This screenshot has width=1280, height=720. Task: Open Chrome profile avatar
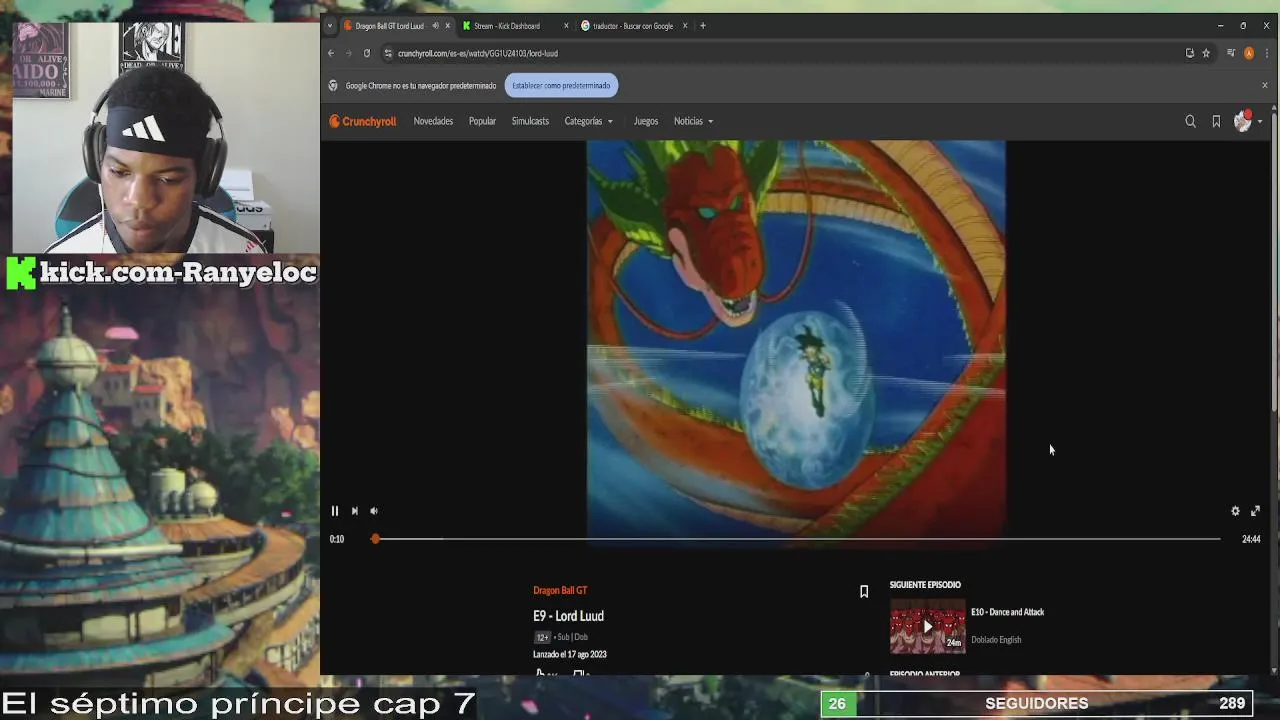click(x=1249, y=53)
